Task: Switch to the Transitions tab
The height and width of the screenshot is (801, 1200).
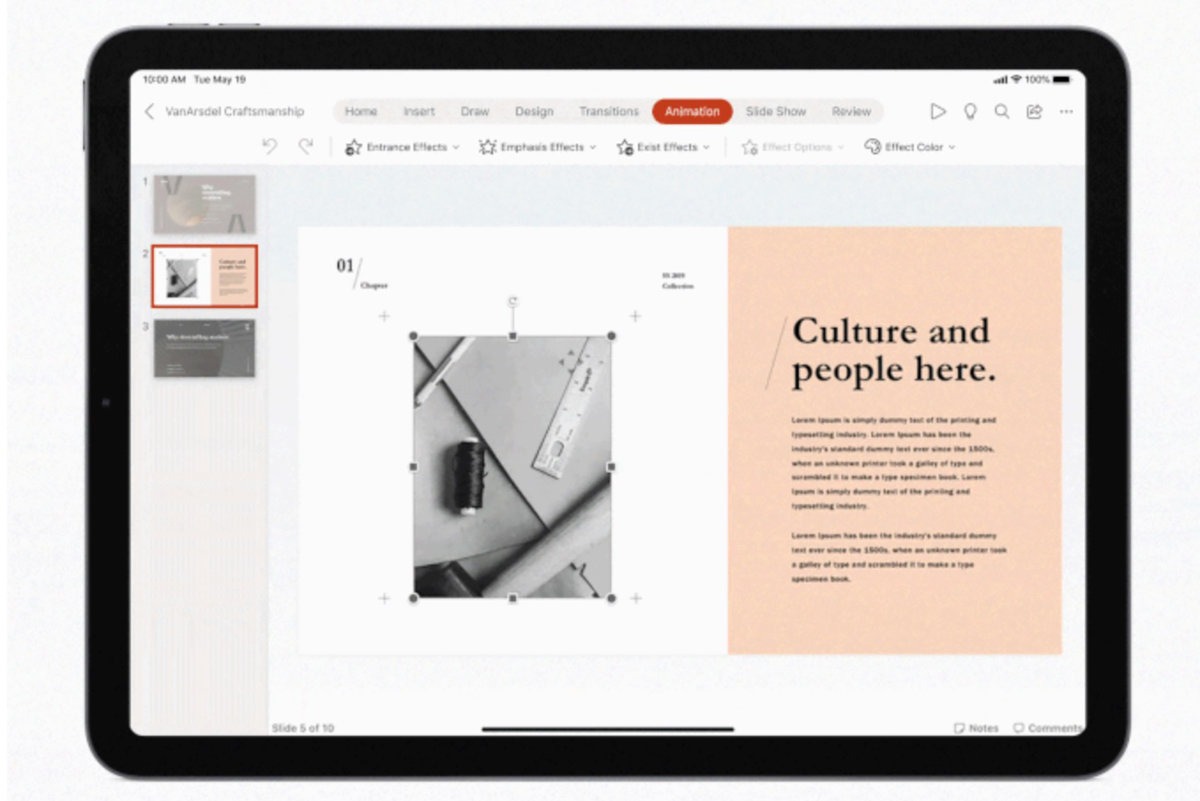Action: point(609,112)
